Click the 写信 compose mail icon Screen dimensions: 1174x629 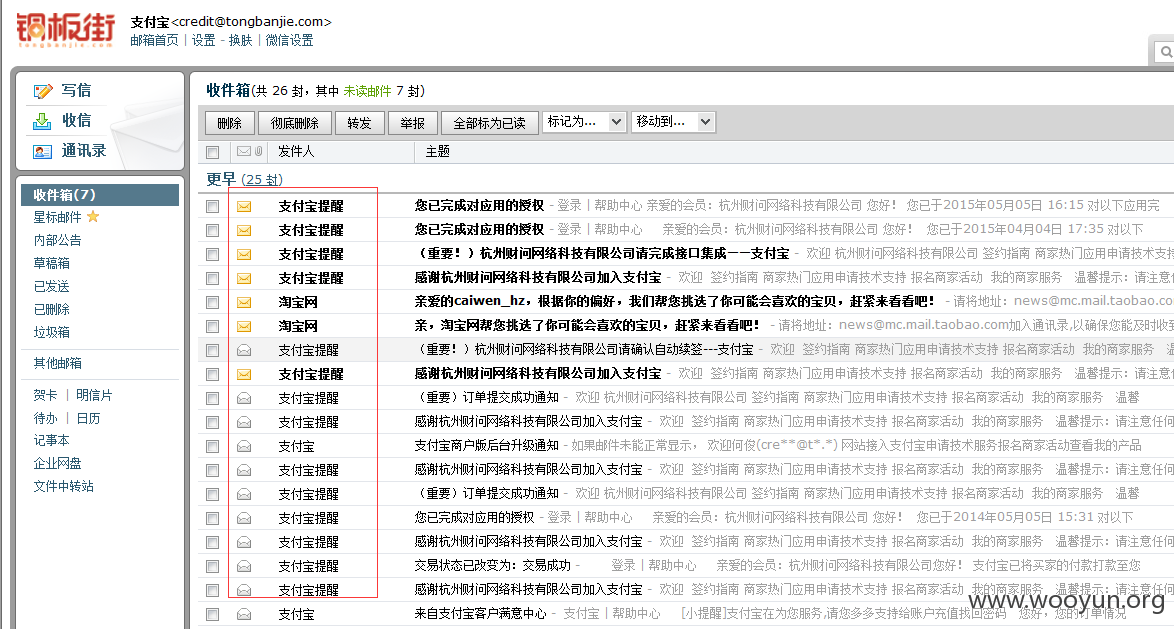43,91
